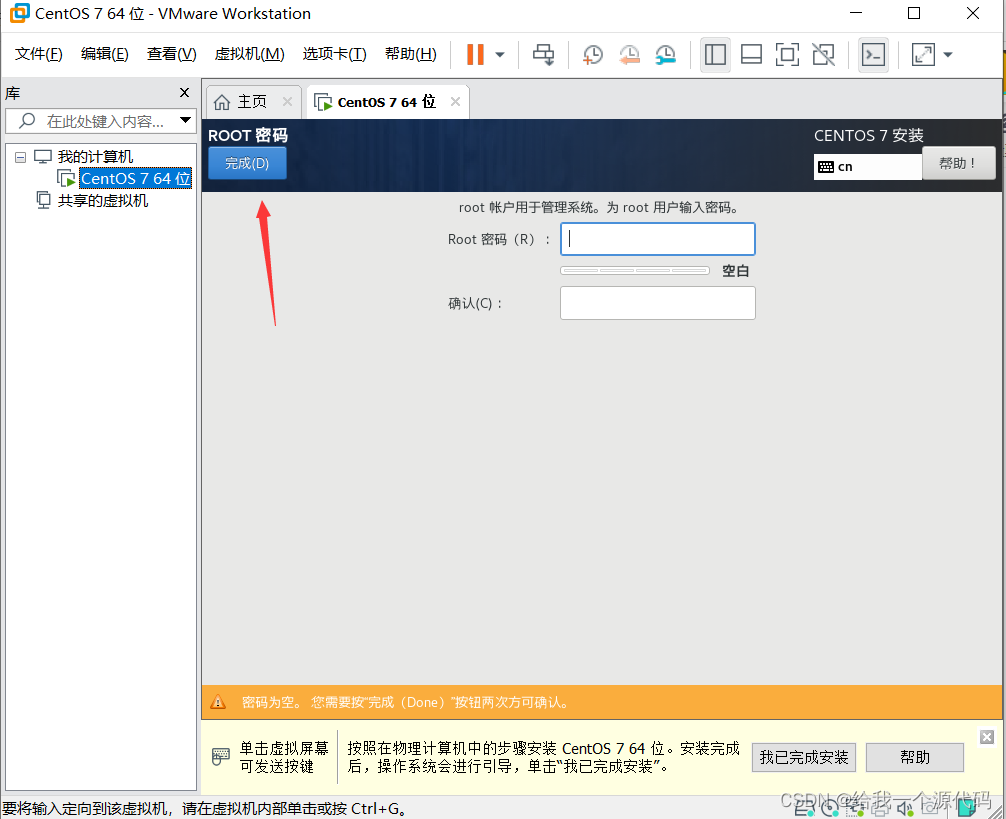The height and width of the screenshot is (819, 1006).
Task: Click the 帮助！ installer help button
Action: point(959,163)
